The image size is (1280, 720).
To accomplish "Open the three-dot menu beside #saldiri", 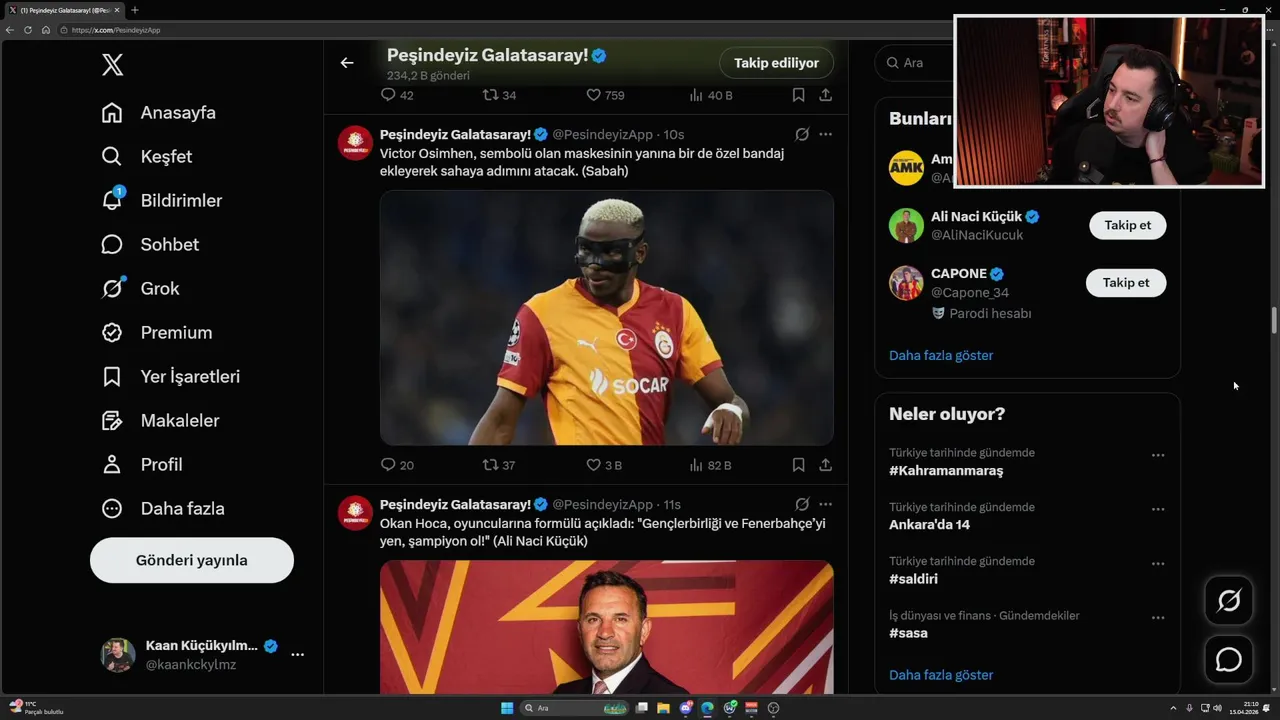I will 1158,563.
